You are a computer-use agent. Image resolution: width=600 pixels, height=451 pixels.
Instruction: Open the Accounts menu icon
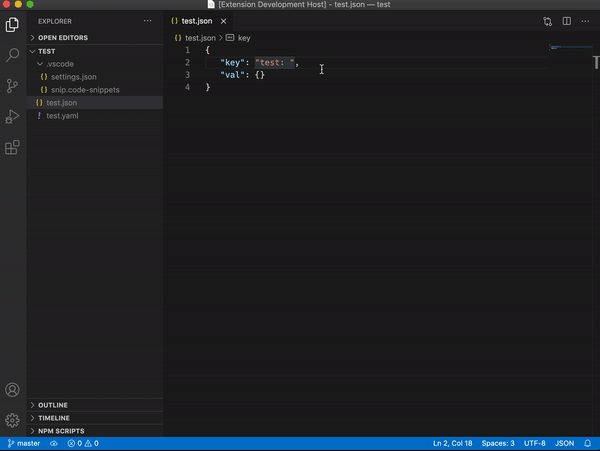(12, 390)
